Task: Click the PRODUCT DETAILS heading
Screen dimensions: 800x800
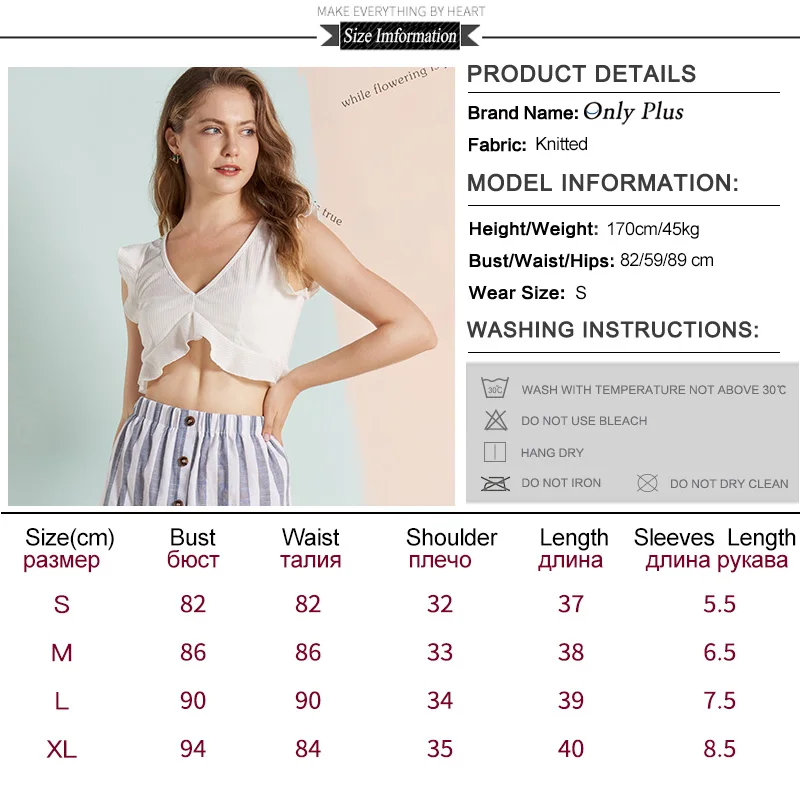Action: [x=582, y=74]
